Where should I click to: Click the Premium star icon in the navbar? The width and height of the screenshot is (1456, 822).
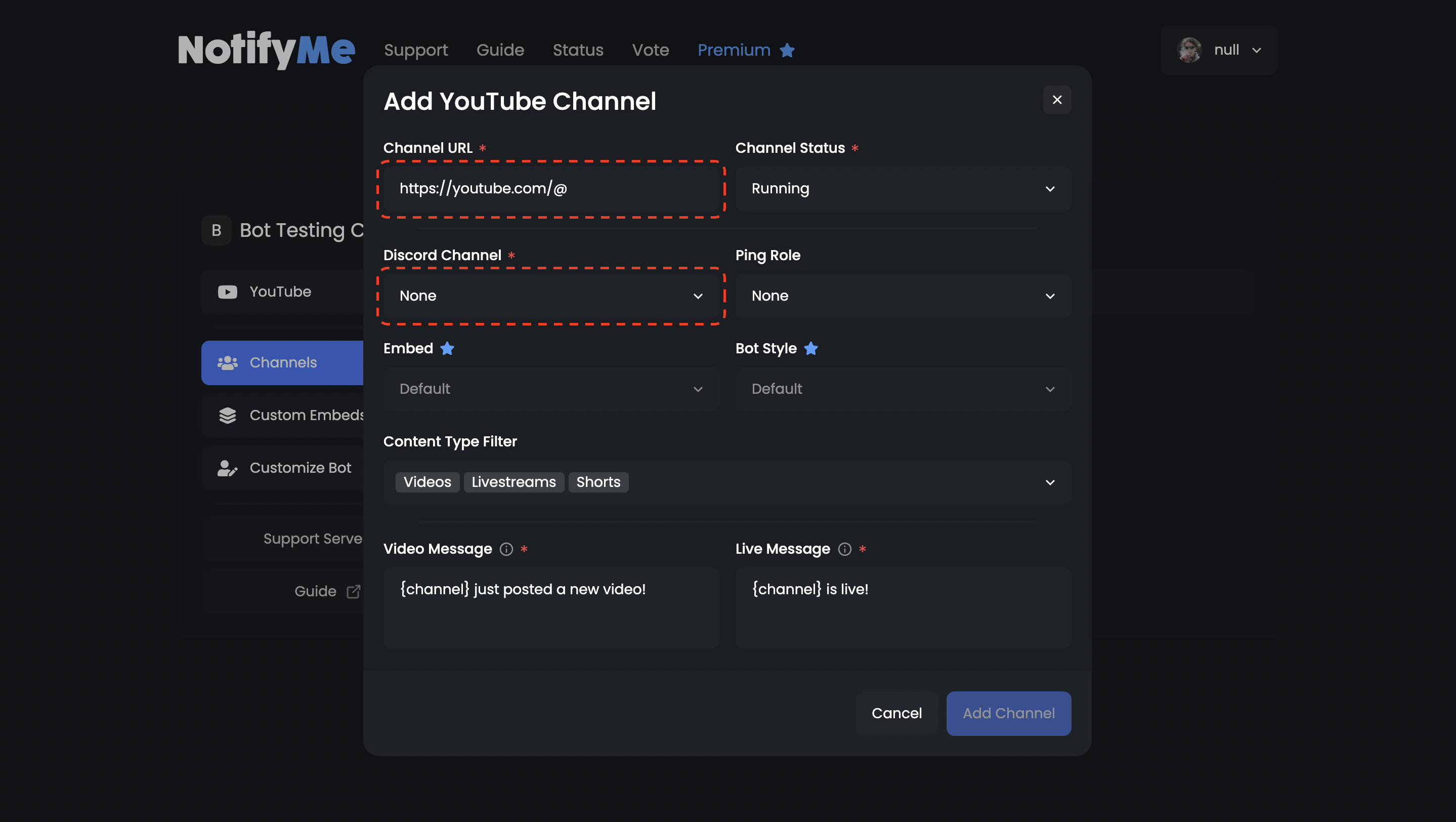pos(787,50)
